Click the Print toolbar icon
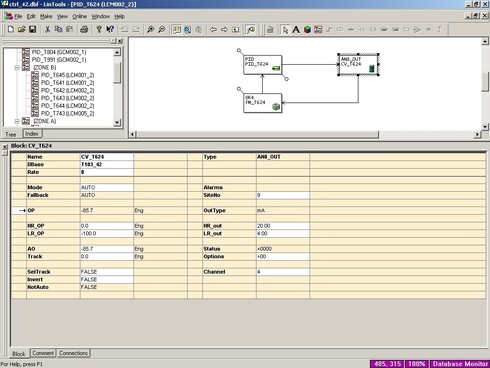The height and width of the screenshot is (368, 490). (84, 30)
